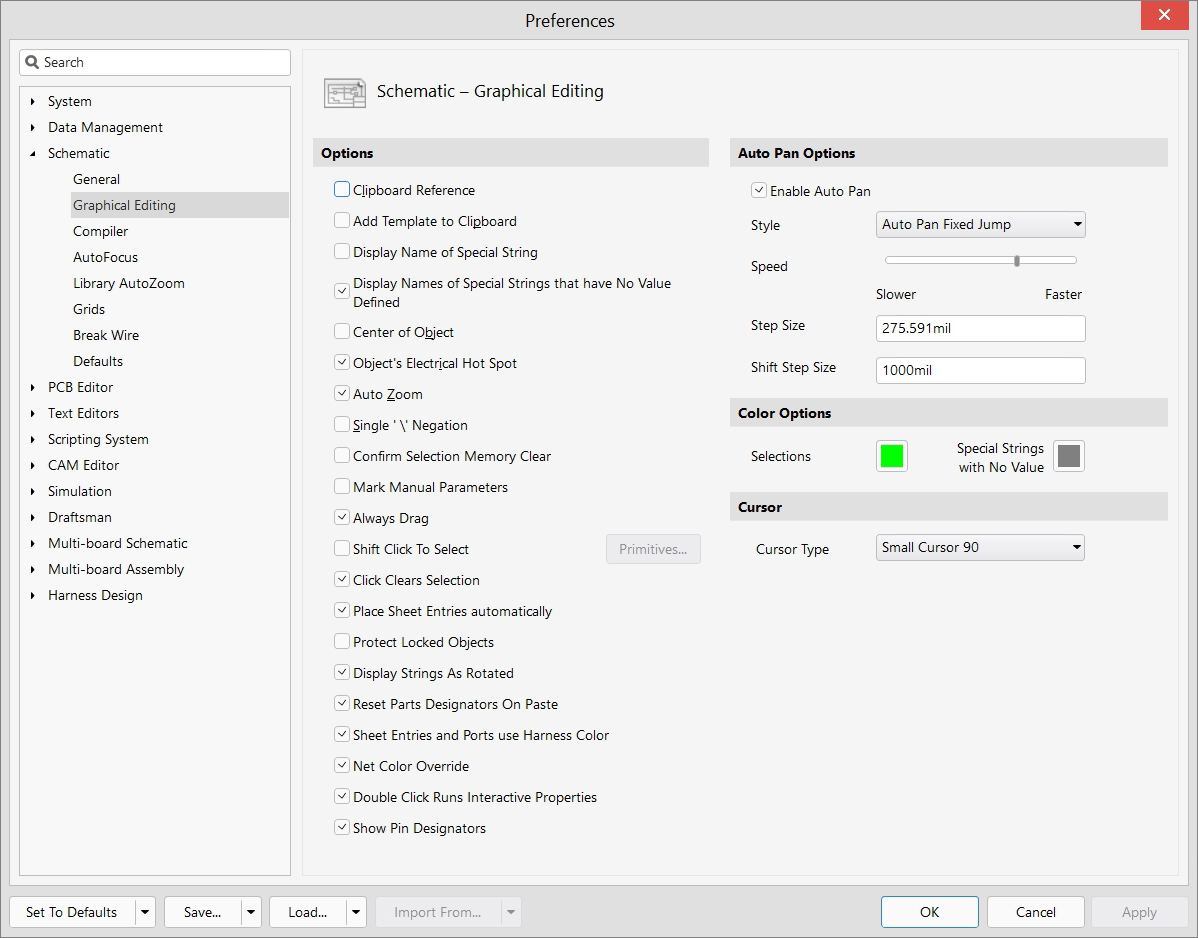Screen dimensions: 1198x938
Task: Enable Shift Click To Select
Action: pyautogui.click(x=342, y=548)
